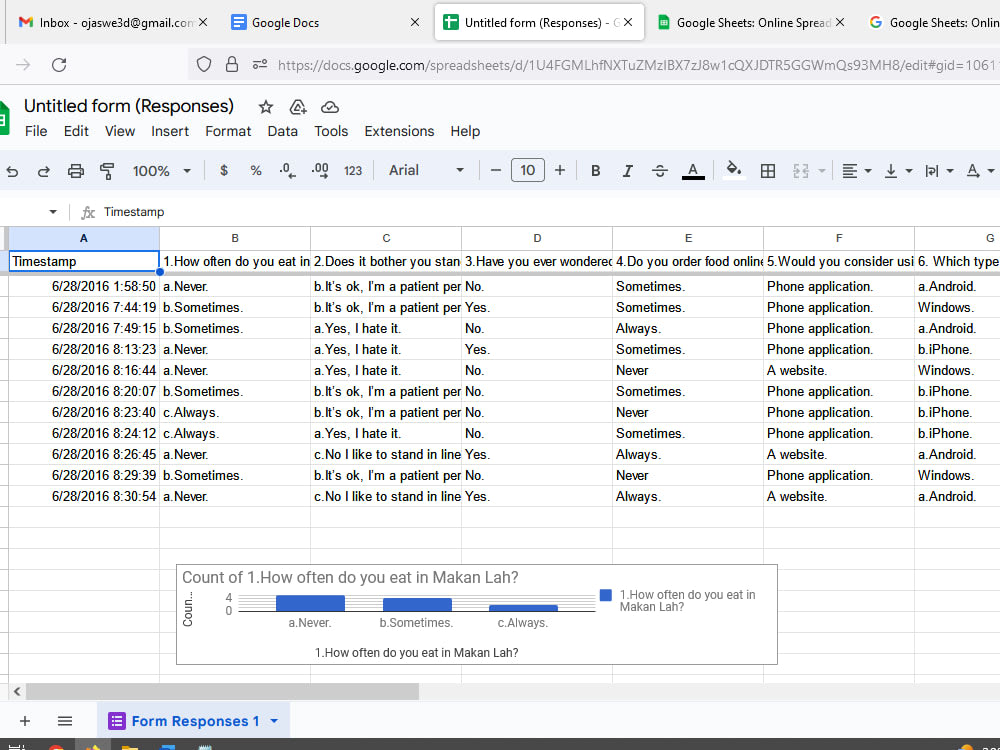The image size is (1000, 750).
Task: Open the Extensions menu
Action: [399, 131]
